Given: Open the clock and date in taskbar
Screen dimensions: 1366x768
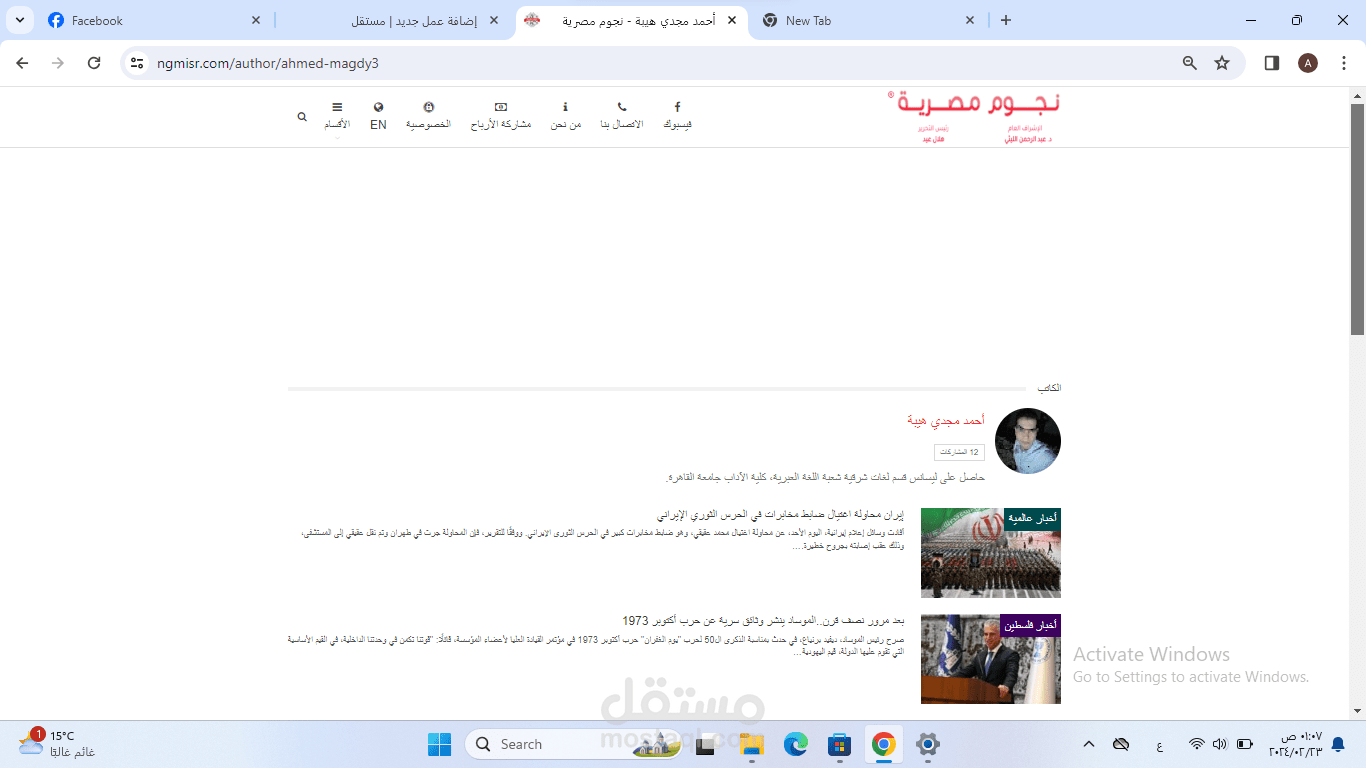Looking at the screenshot, I should [x=1295, y=744].
